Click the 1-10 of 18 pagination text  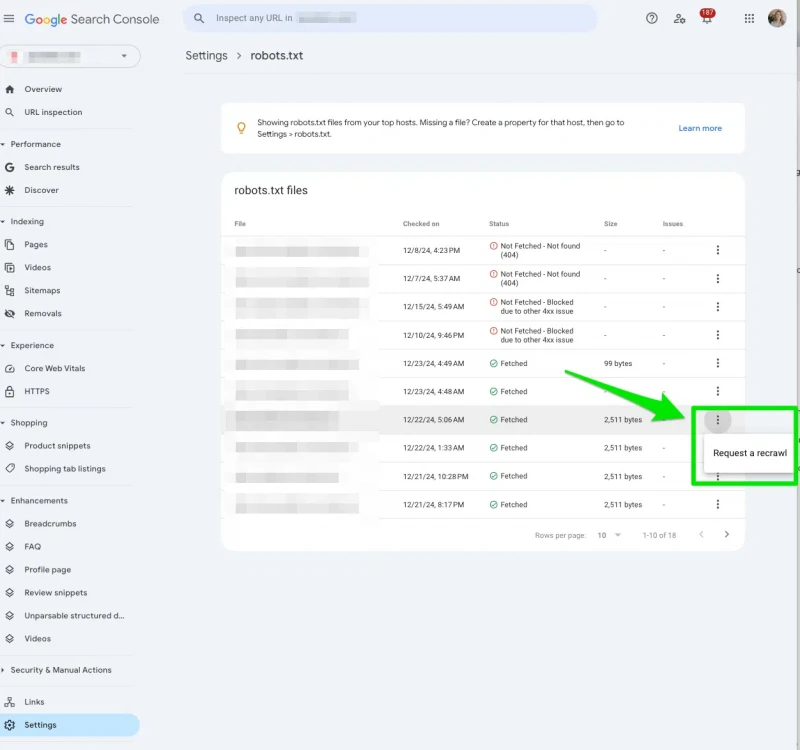click(659, 536)
